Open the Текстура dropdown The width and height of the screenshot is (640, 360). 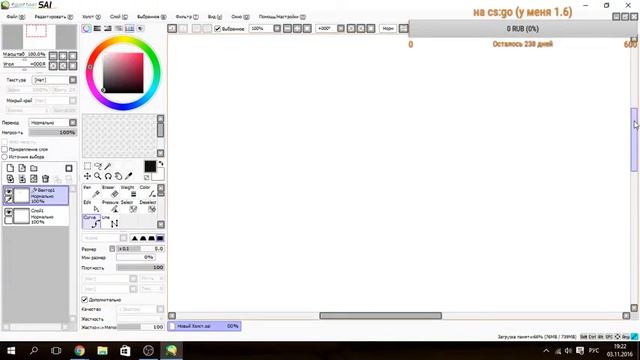pyautogui.click(x=73, y=80)
